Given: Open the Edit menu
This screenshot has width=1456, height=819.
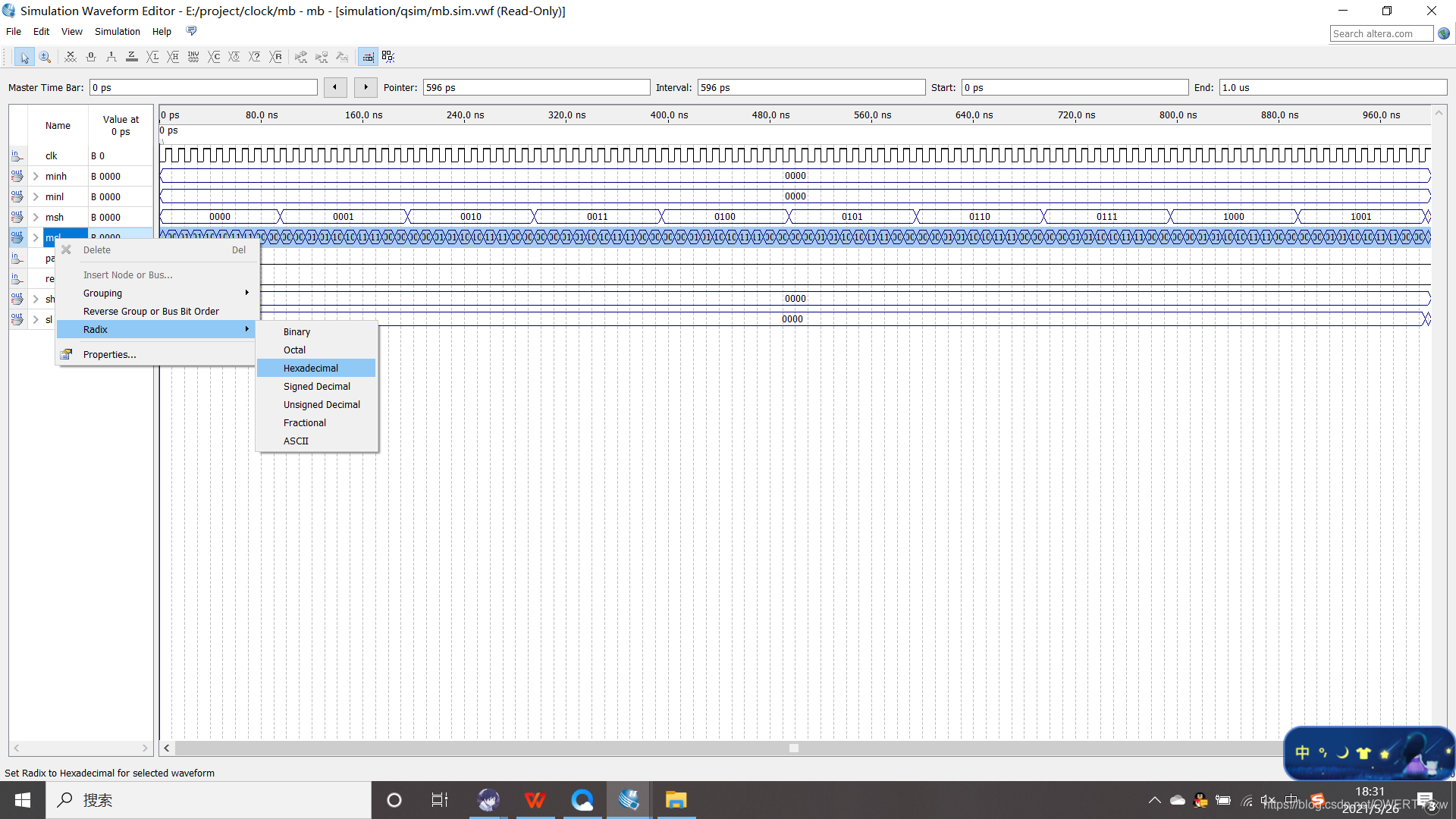Looking at the screenshot, I should 41,31.
